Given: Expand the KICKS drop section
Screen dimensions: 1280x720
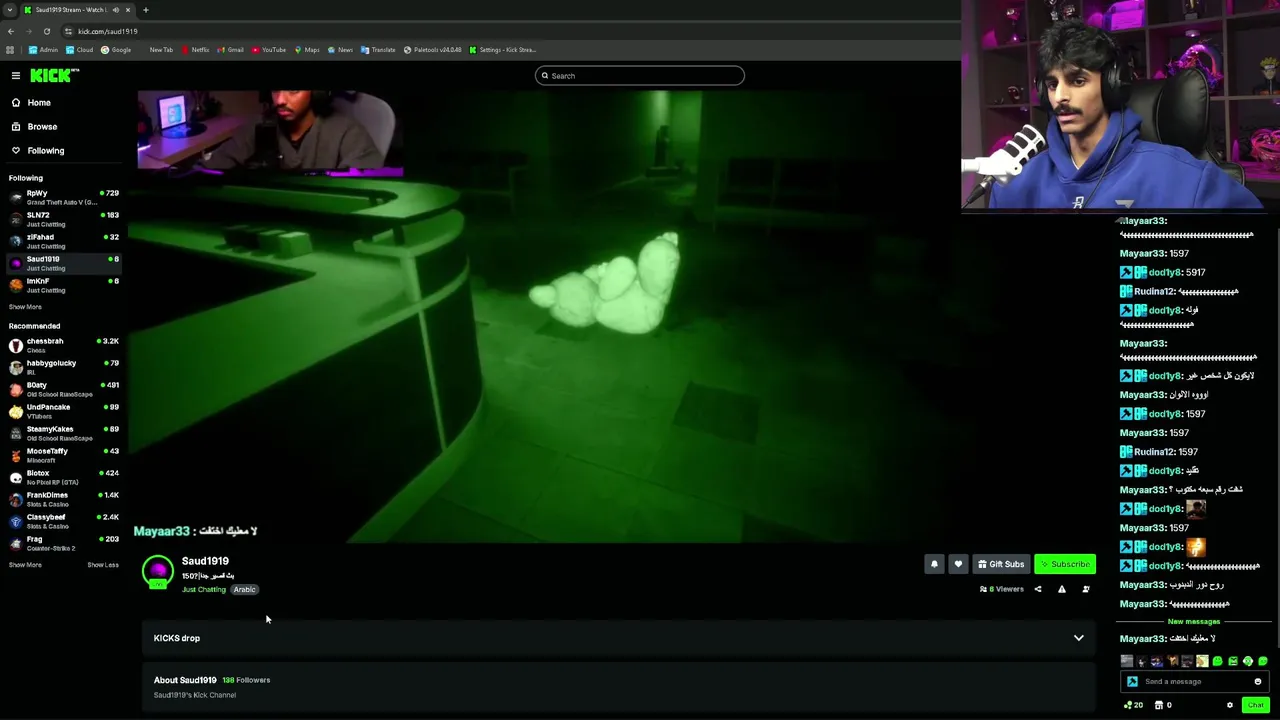Looking at the screenshot, I should click(618, 638).
